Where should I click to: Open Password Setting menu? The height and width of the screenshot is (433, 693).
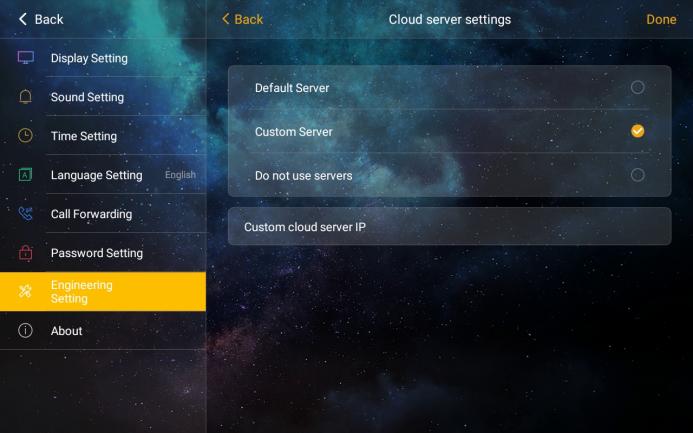click(103, 252)
